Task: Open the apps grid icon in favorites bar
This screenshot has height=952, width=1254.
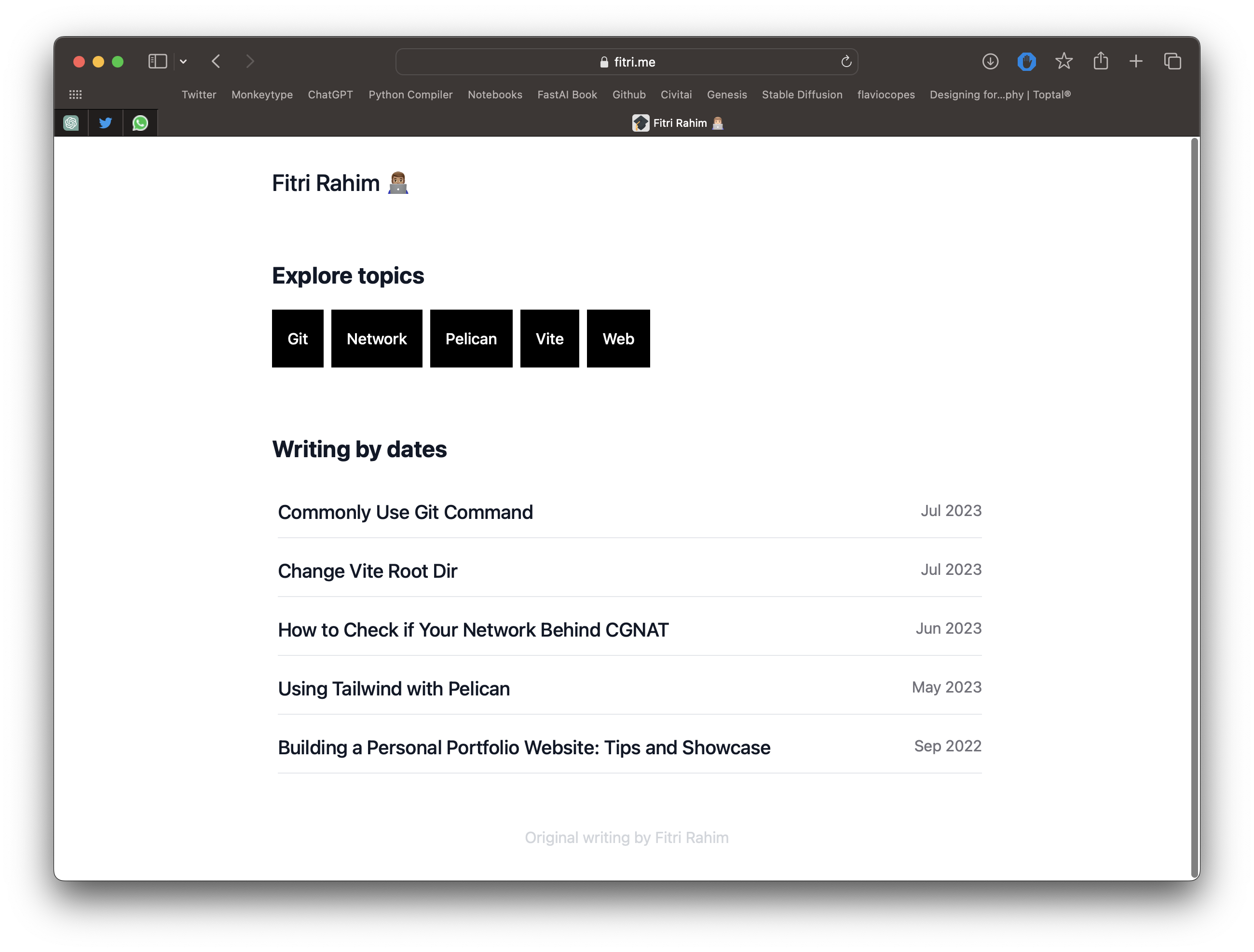Action: 75,95
